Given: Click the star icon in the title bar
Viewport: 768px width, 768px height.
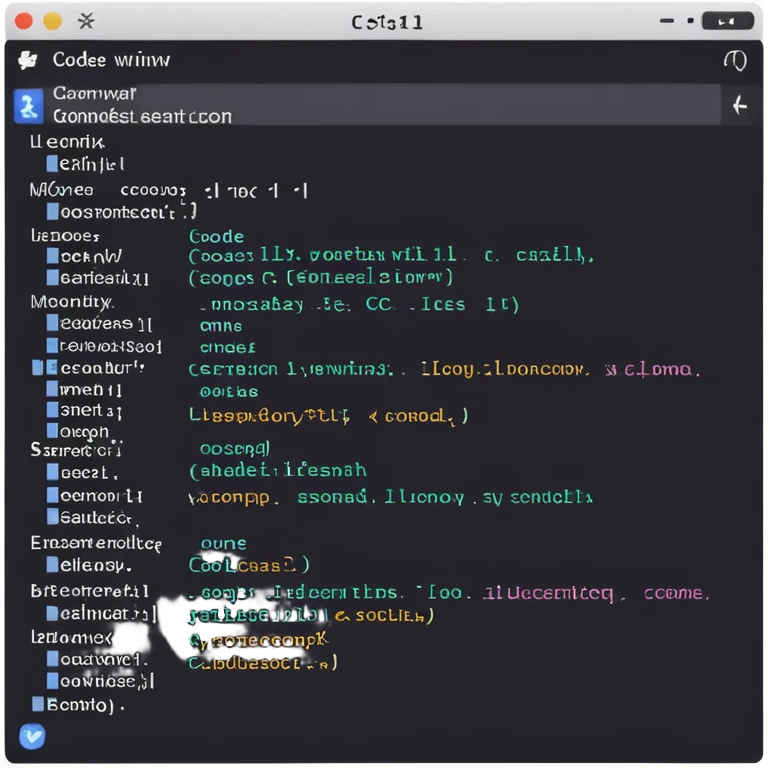Looking at the screenshot, I should point(86,21).
